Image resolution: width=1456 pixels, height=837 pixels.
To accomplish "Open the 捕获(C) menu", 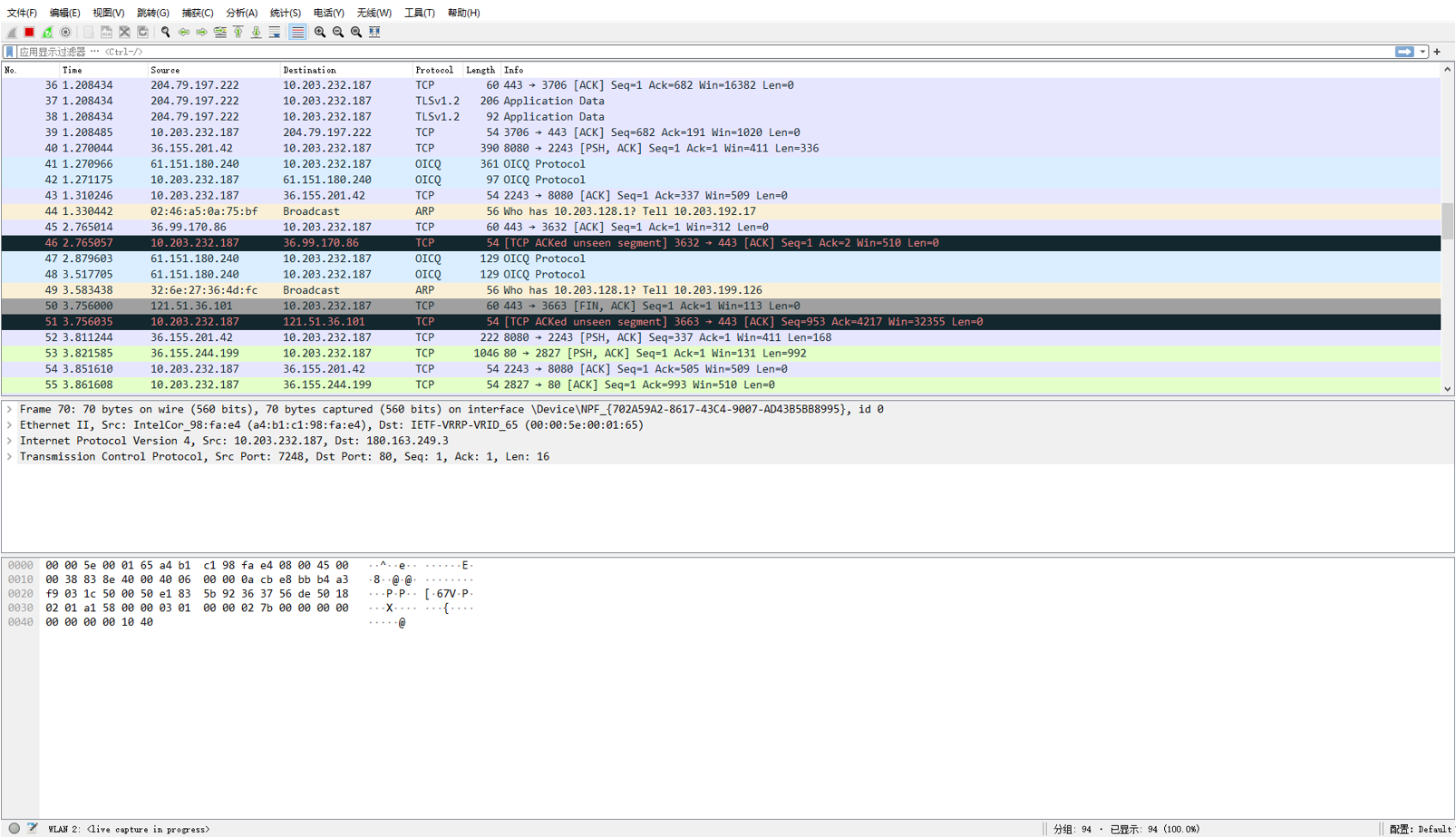I will (x=197, y=13).
